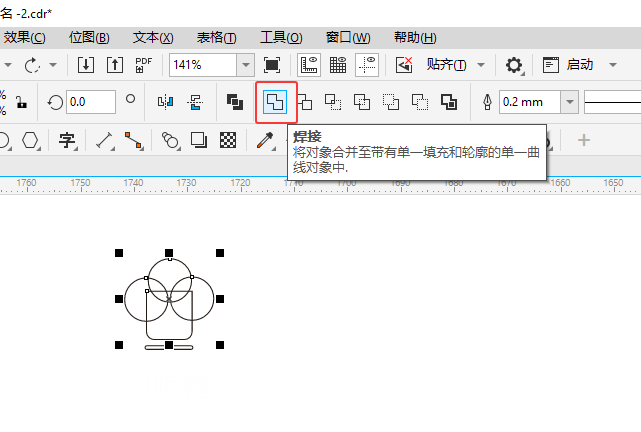This screenshot has width=641, height=432.
Task: Click the Simplify shaping icon
Action: point(362,102)
